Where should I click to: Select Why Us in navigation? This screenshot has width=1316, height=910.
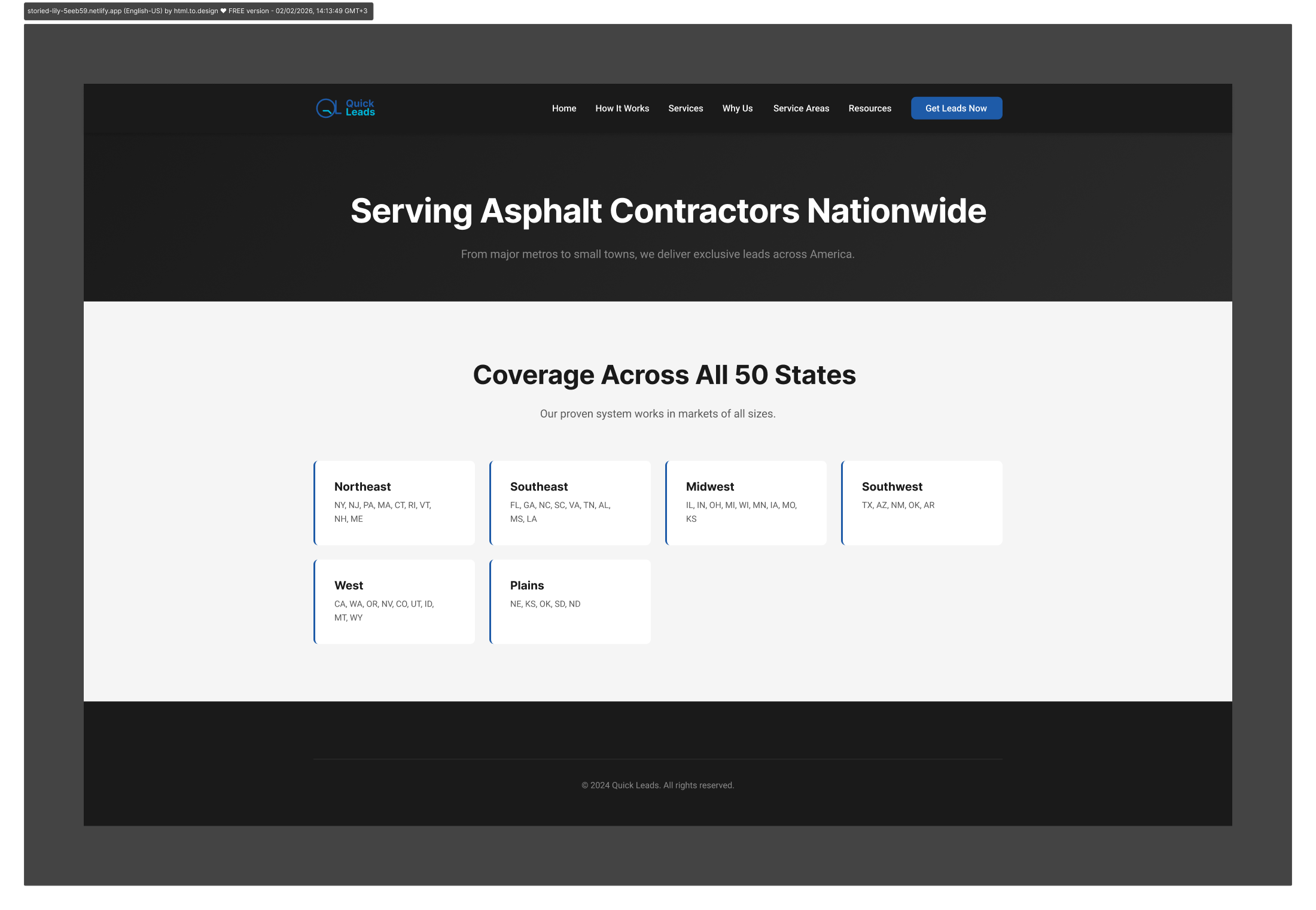click(737, 108)
